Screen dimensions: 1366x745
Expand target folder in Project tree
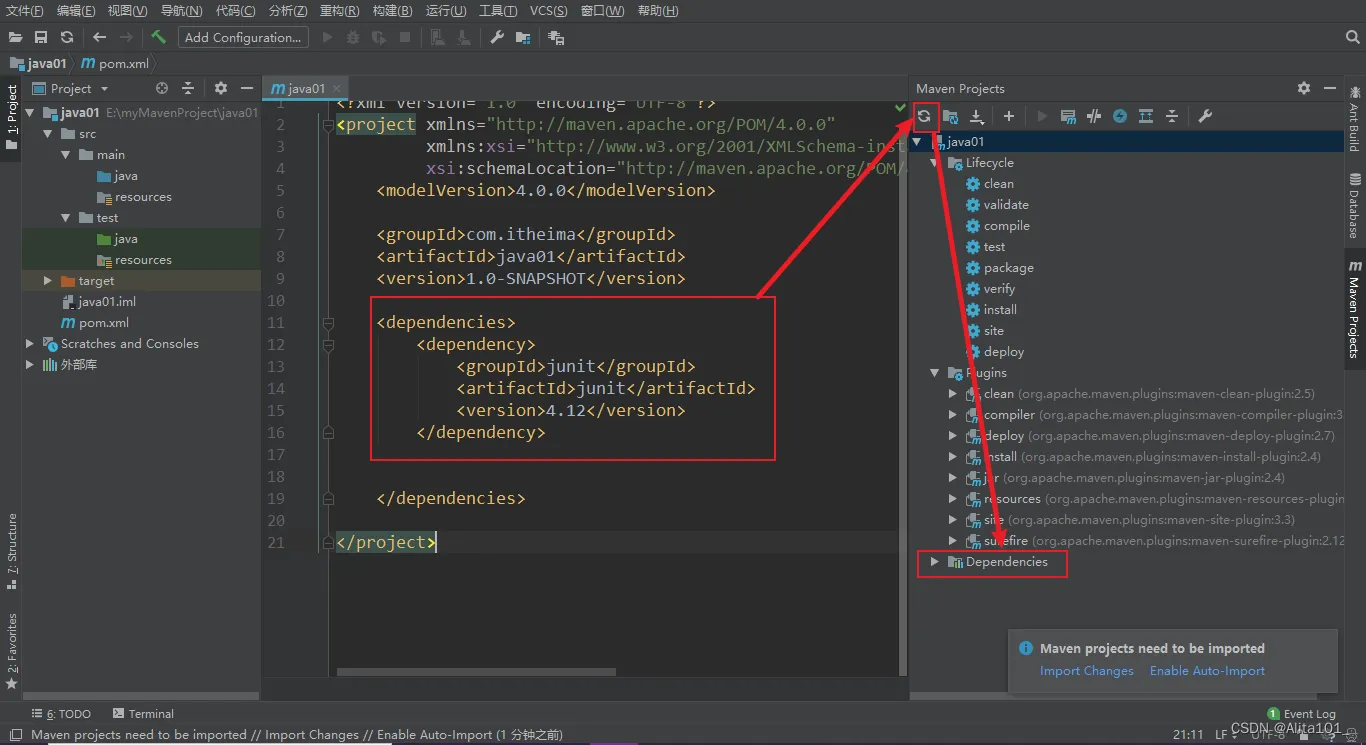coord(47,281)
